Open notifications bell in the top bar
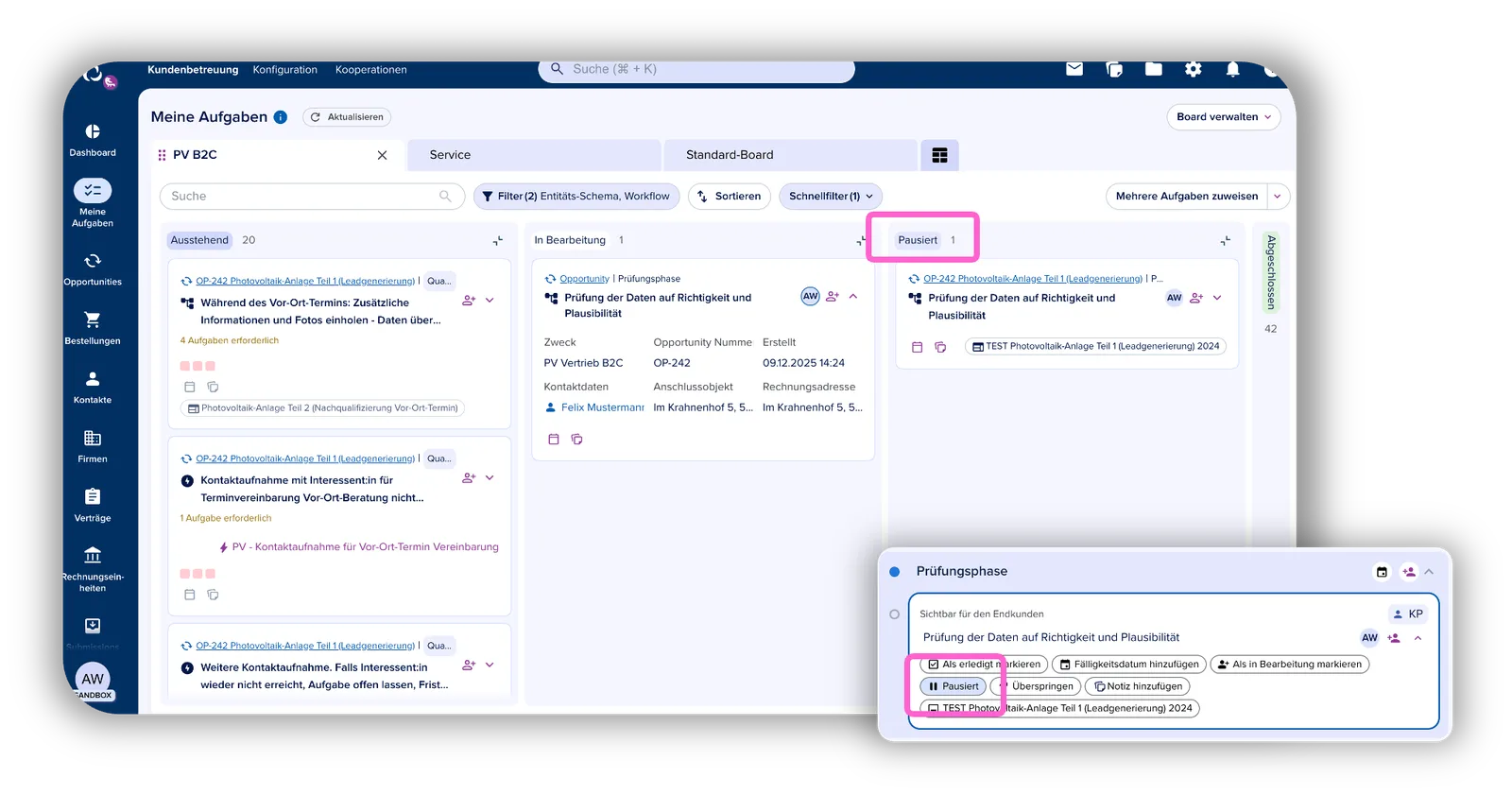 (x=1233, y=69)
